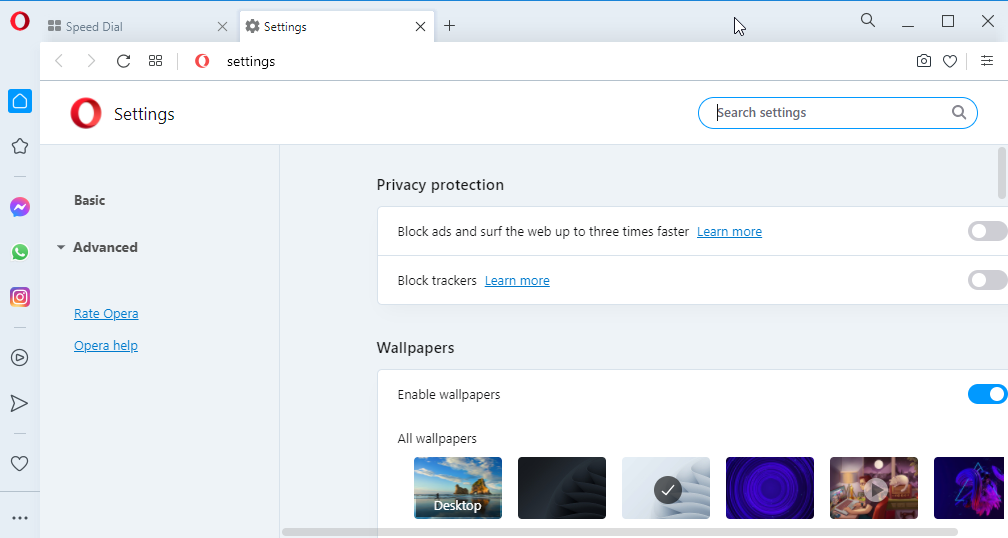Enable Block ads toggle
The height and width of the screenshot is (538, 1008).
pos(987,231)
